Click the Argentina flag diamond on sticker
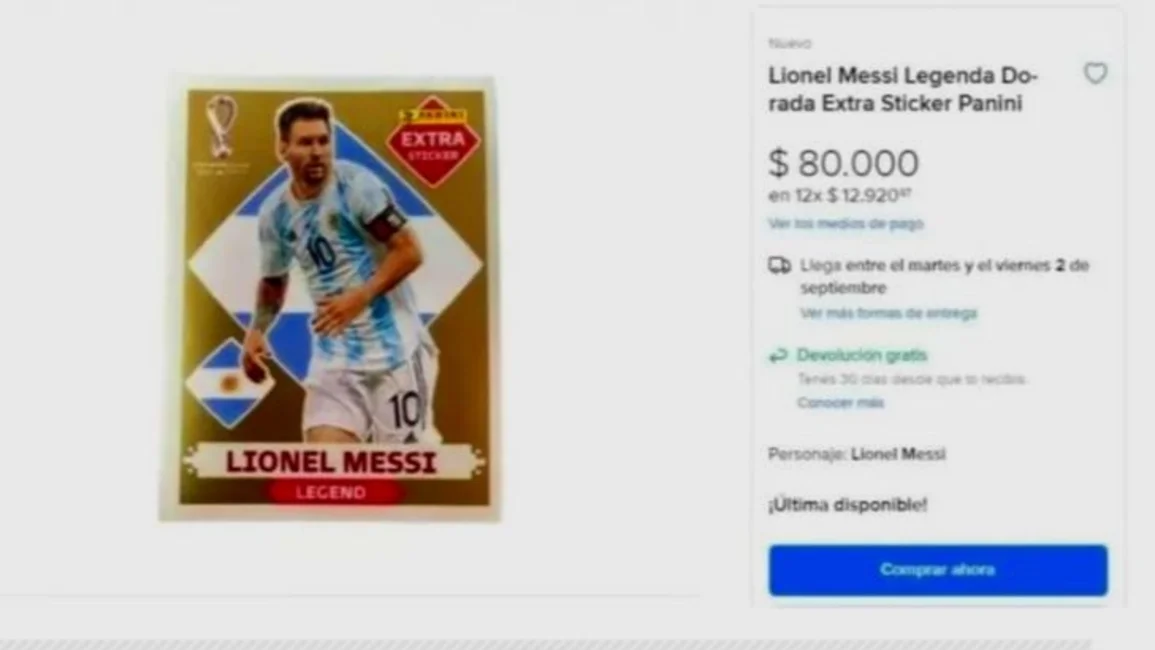 pos(230,384)
